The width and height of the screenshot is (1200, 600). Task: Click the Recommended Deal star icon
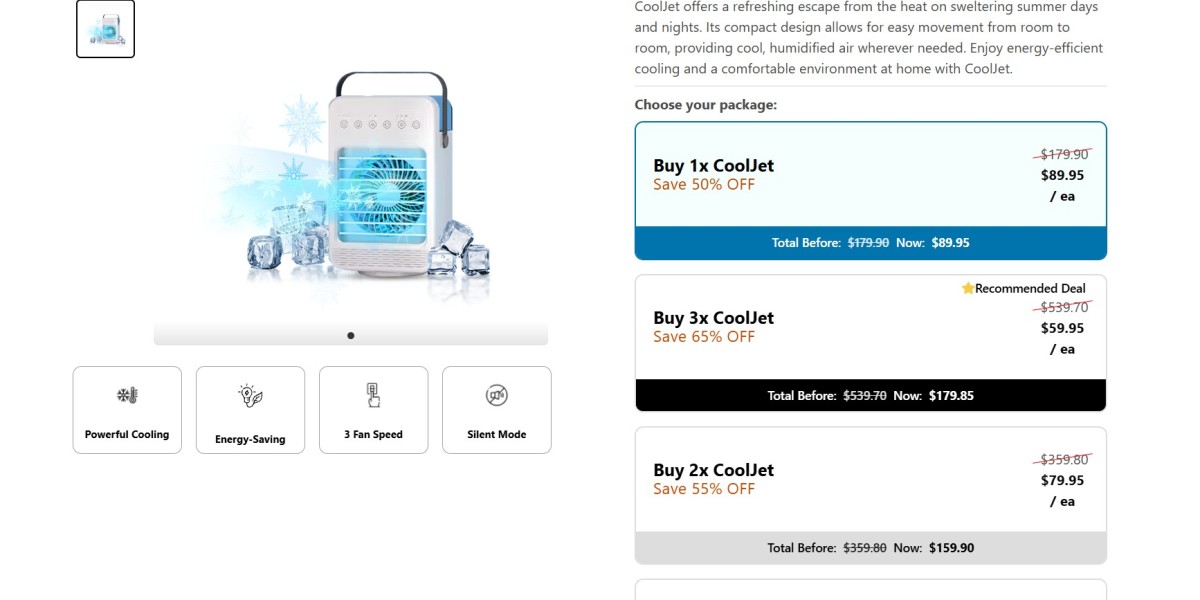coord(968,288)
